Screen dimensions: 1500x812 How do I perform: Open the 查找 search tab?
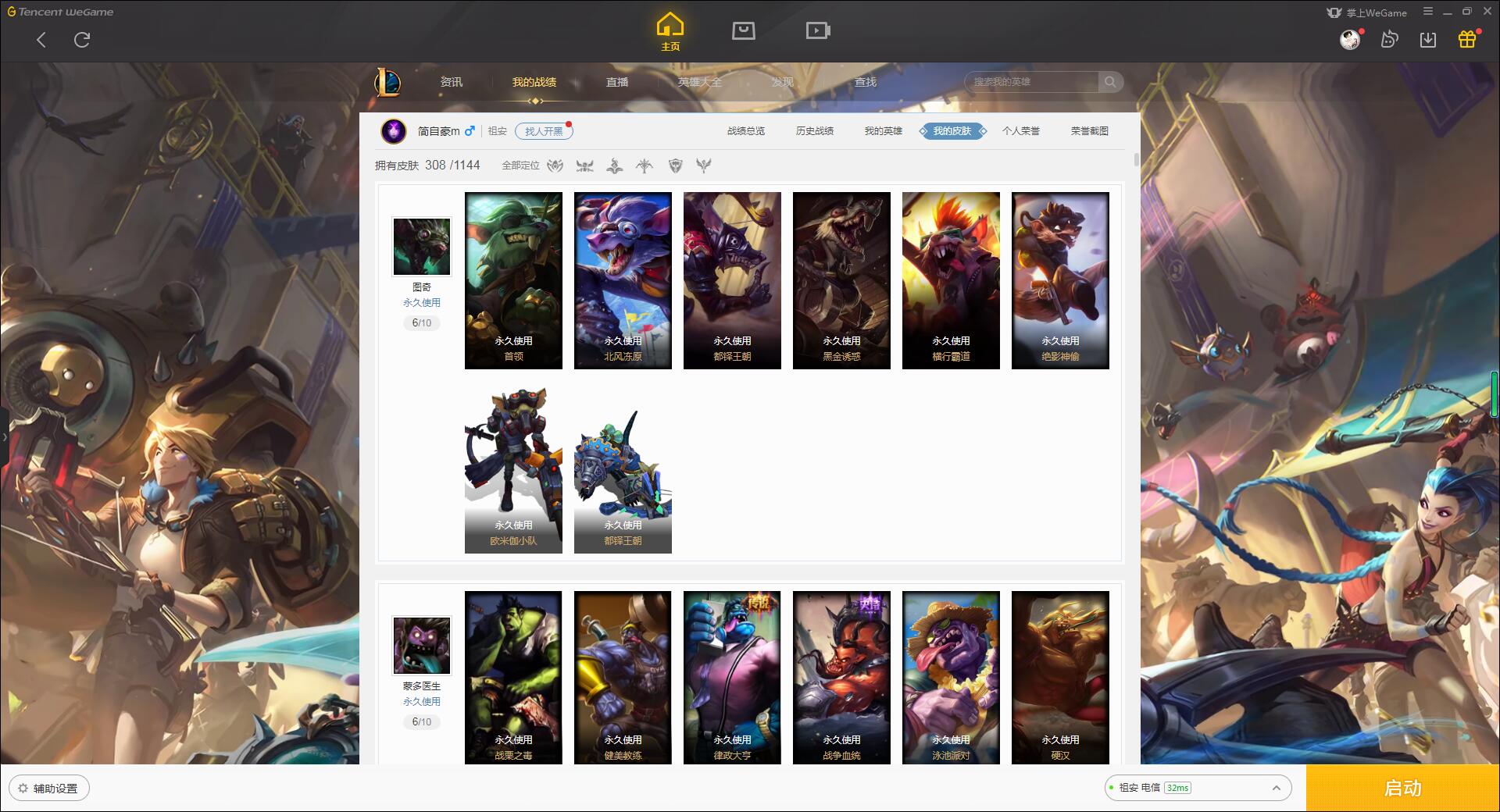pos(866,82)
